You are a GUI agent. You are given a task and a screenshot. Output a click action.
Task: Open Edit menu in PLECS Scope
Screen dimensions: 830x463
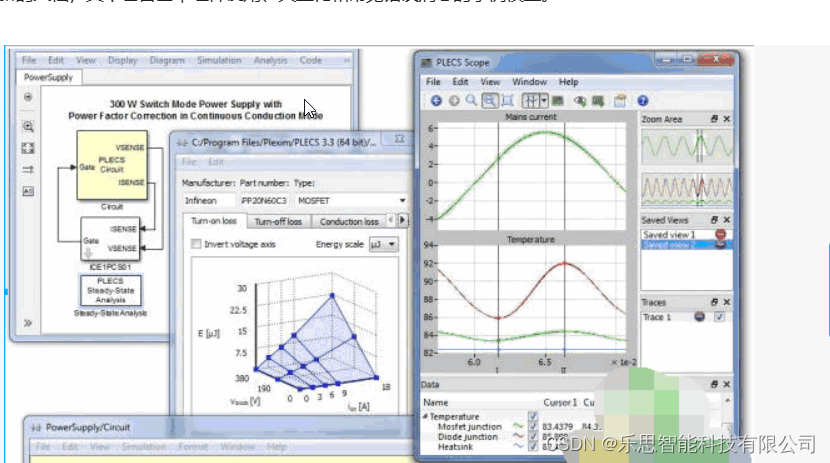coord(460,82)
